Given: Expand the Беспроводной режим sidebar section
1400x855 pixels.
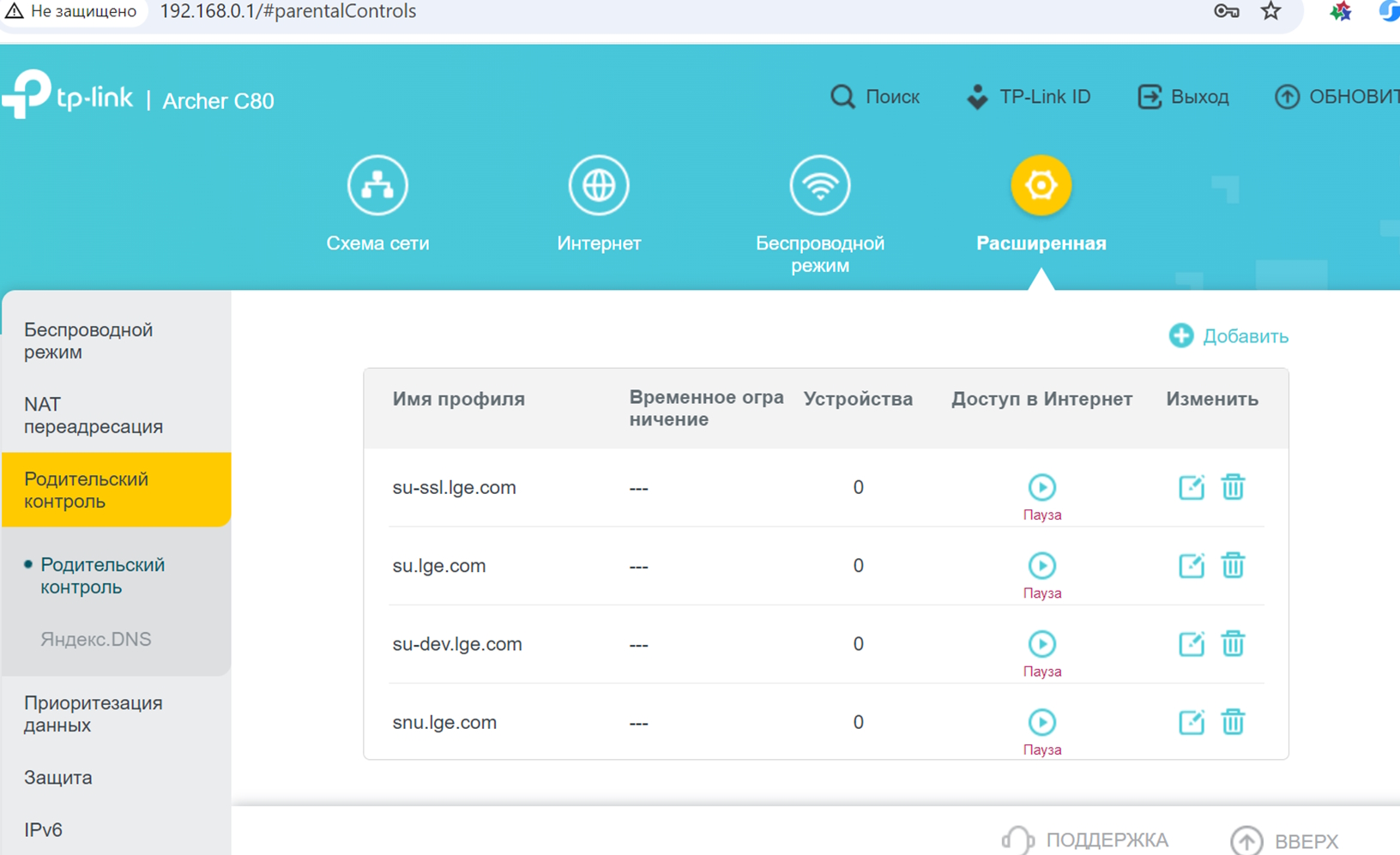Looking at the screenshot, I should click(88, 340).
